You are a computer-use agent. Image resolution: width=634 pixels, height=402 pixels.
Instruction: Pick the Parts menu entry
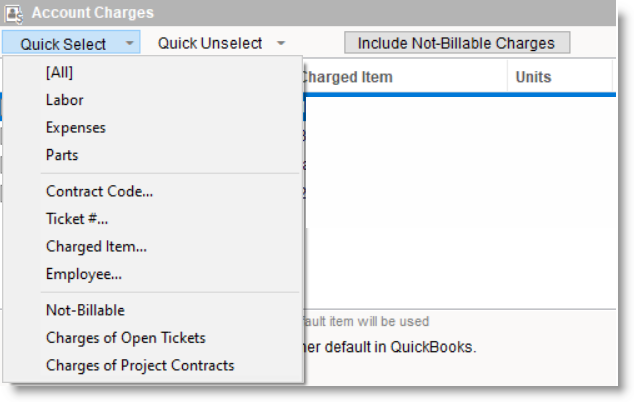click(x=61, y=155)
